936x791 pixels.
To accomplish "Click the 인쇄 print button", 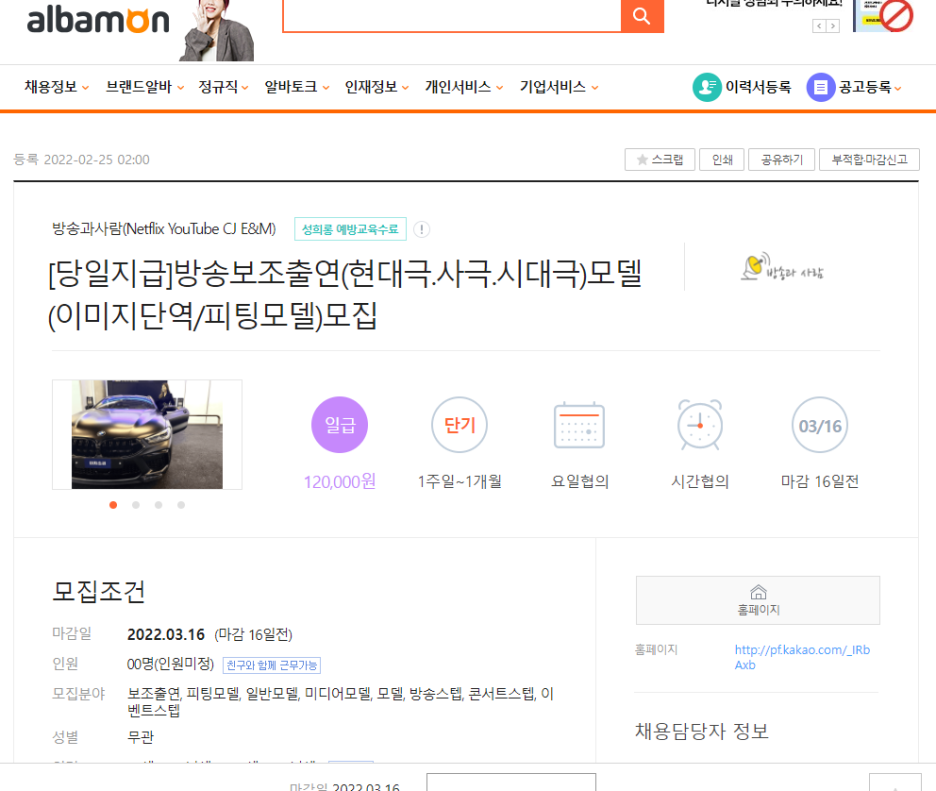I will [722, 159].
